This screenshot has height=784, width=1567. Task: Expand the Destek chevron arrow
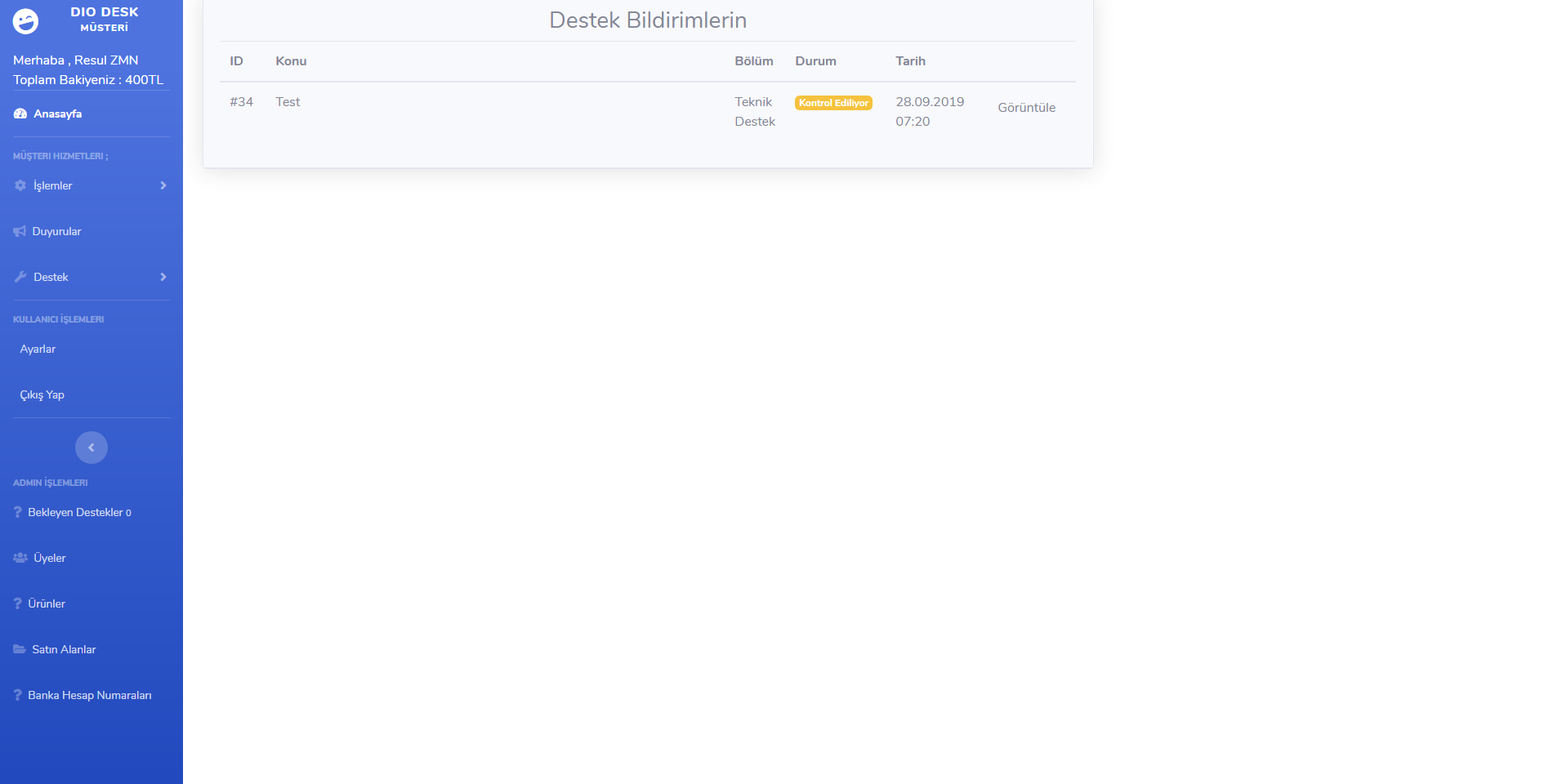(x=163, y=277)
